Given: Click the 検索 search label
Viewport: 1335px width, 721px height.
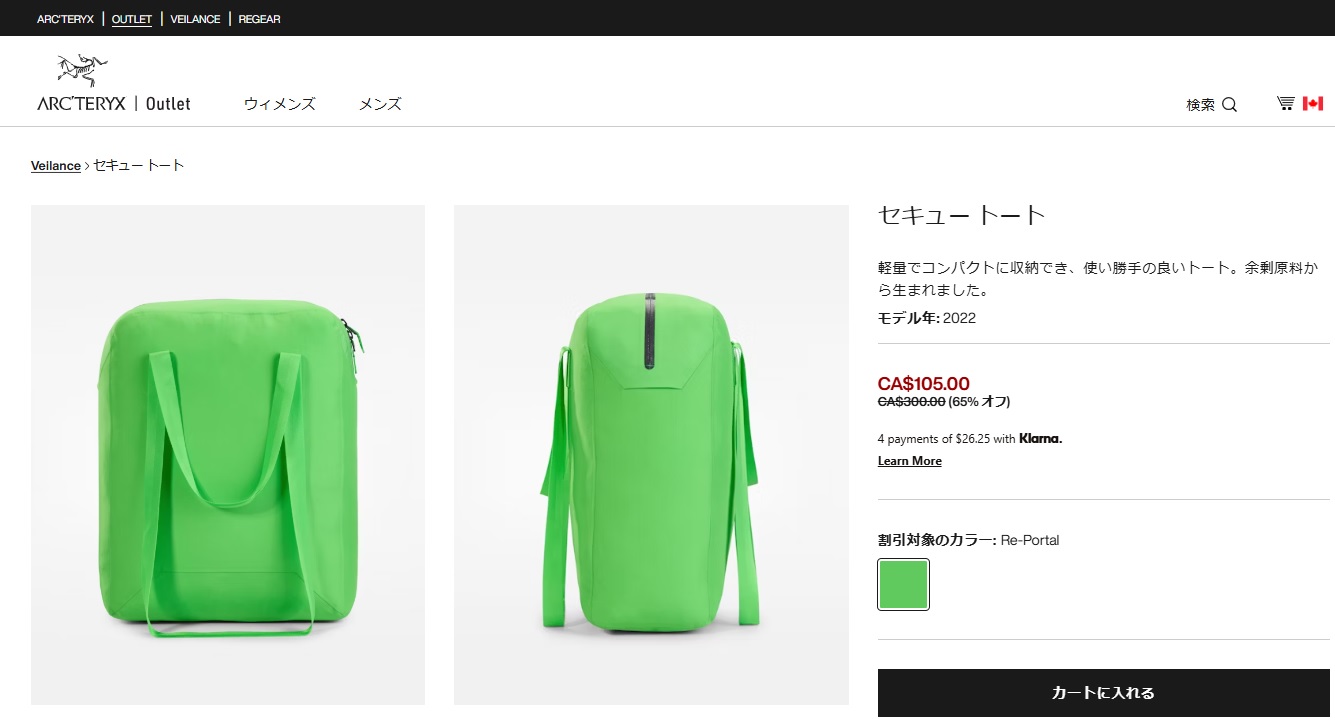Looking at the screenshot, I should pyautogui.click(x=1200, y=105).
